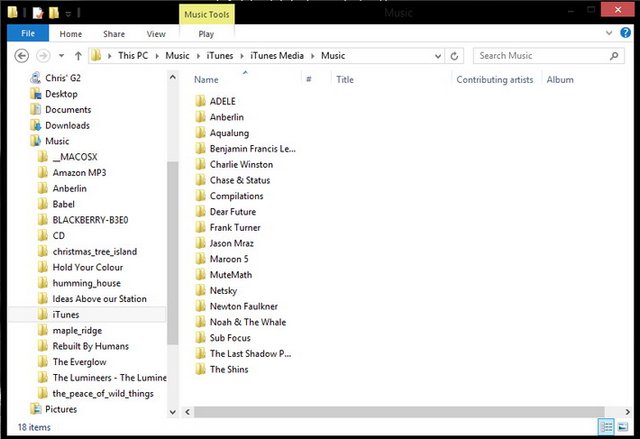Viewport: 640px width, 439px height.
Task: Go back with the Back arrow button
Action: [22, 55]
